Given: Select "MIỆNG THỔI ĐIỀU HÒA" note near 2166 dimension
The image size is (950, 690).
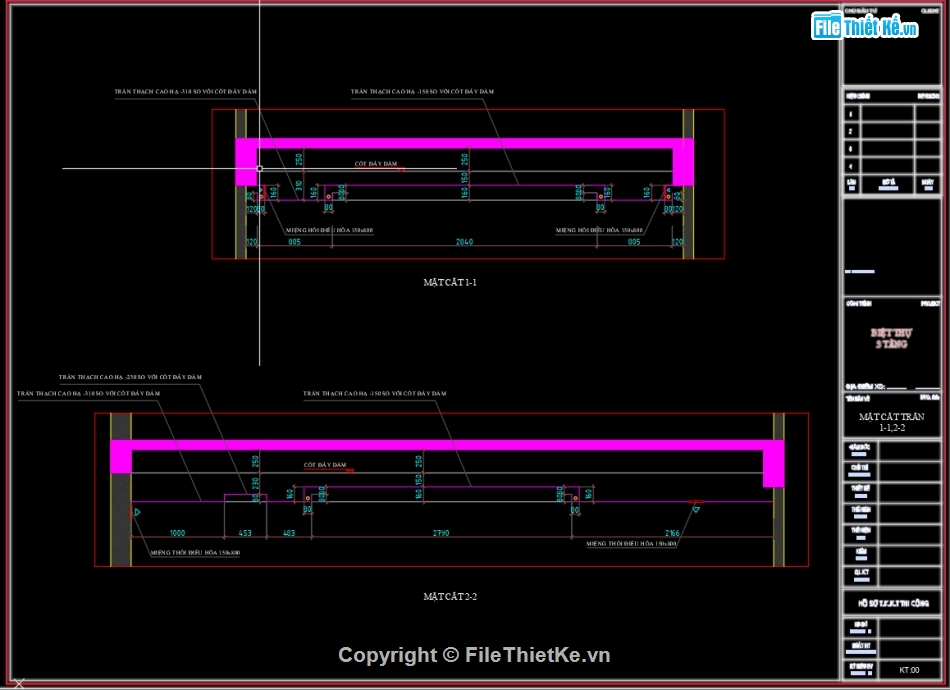Looking at the screenshot, I should click(631, 543).
